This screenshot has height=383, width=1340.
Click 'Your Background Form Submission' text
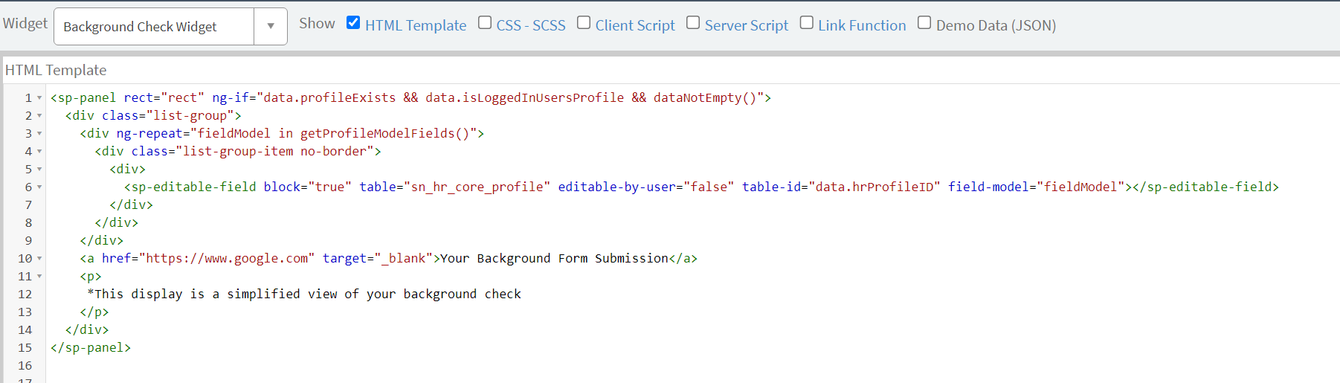pyautogui.click(x=554, y=258)
